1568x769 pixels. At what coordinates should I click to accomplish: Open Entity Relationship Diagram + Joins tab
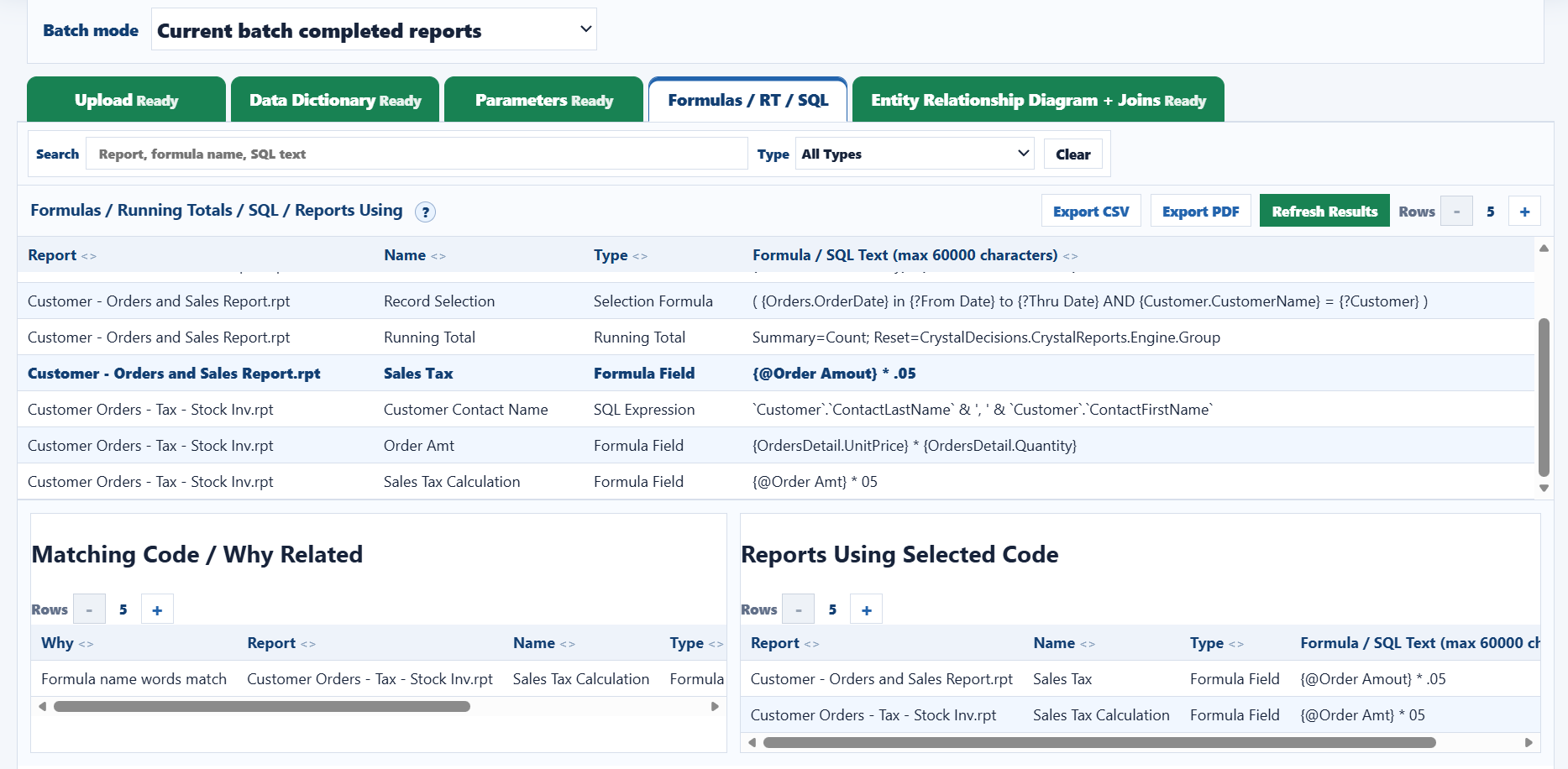1038,100
